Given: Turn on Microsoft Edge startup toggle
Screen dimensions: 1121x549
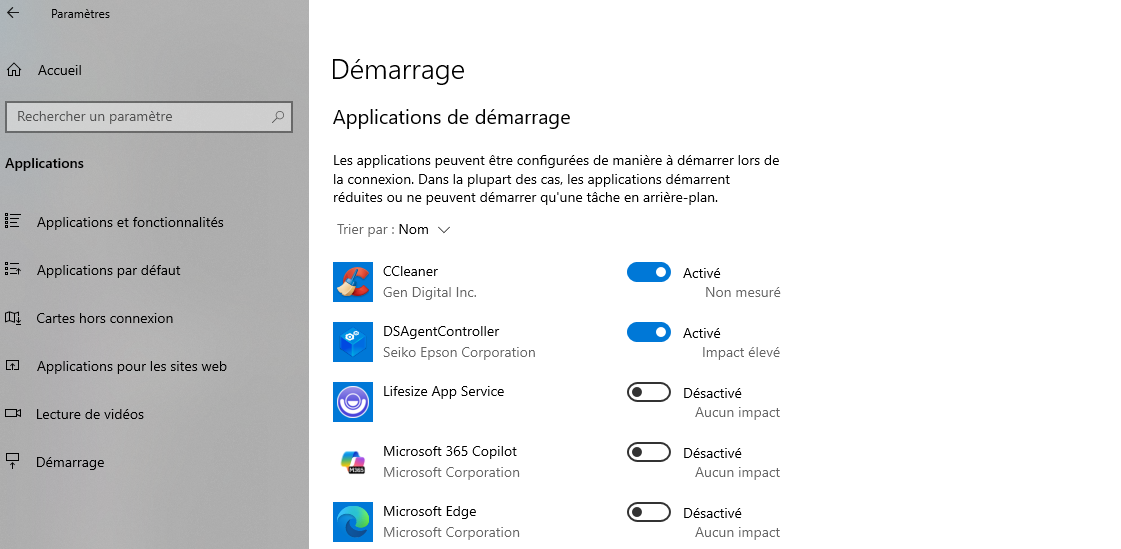Looking at the screenshot, I should [x=648, y=512].
